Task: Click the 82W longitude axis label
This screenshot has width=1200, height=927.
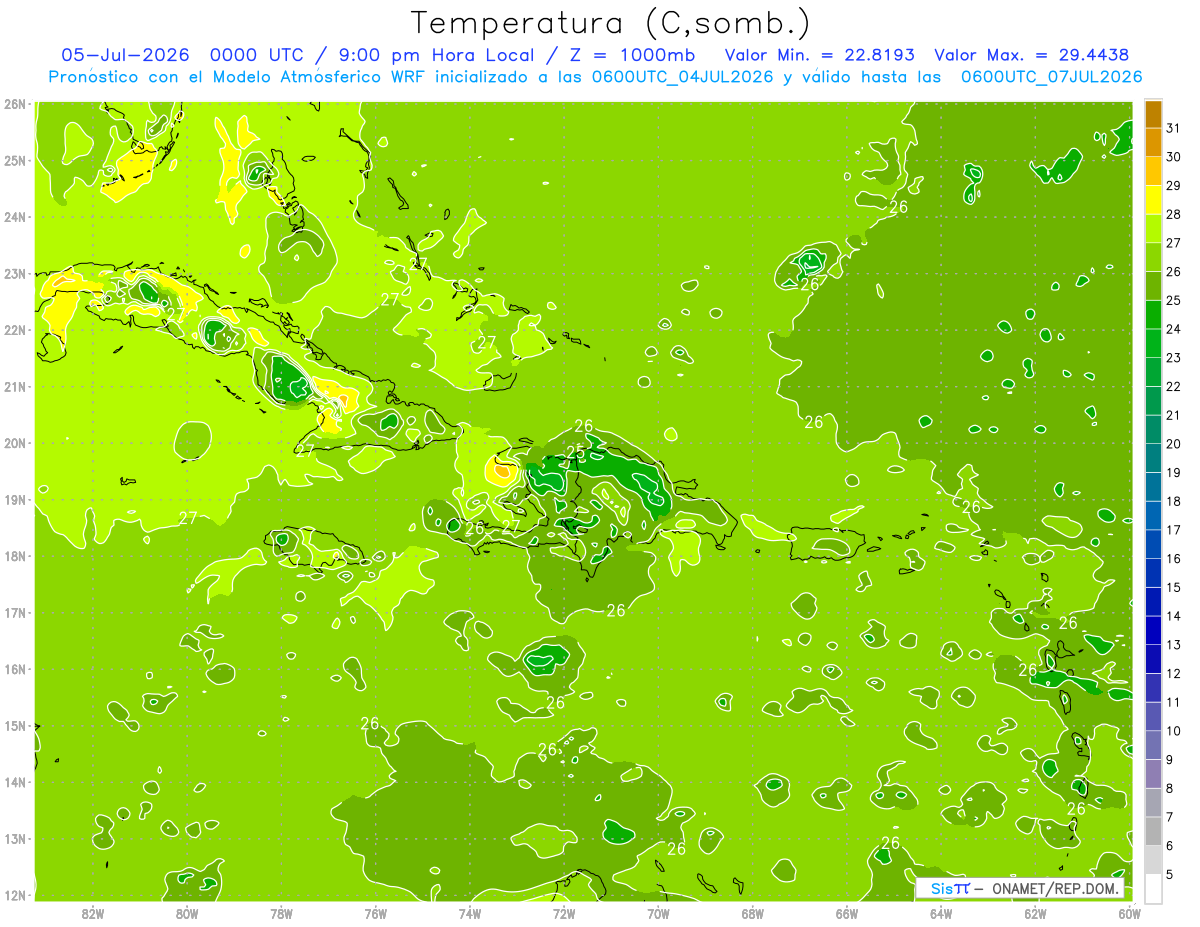Action: (x=93, y=913)
